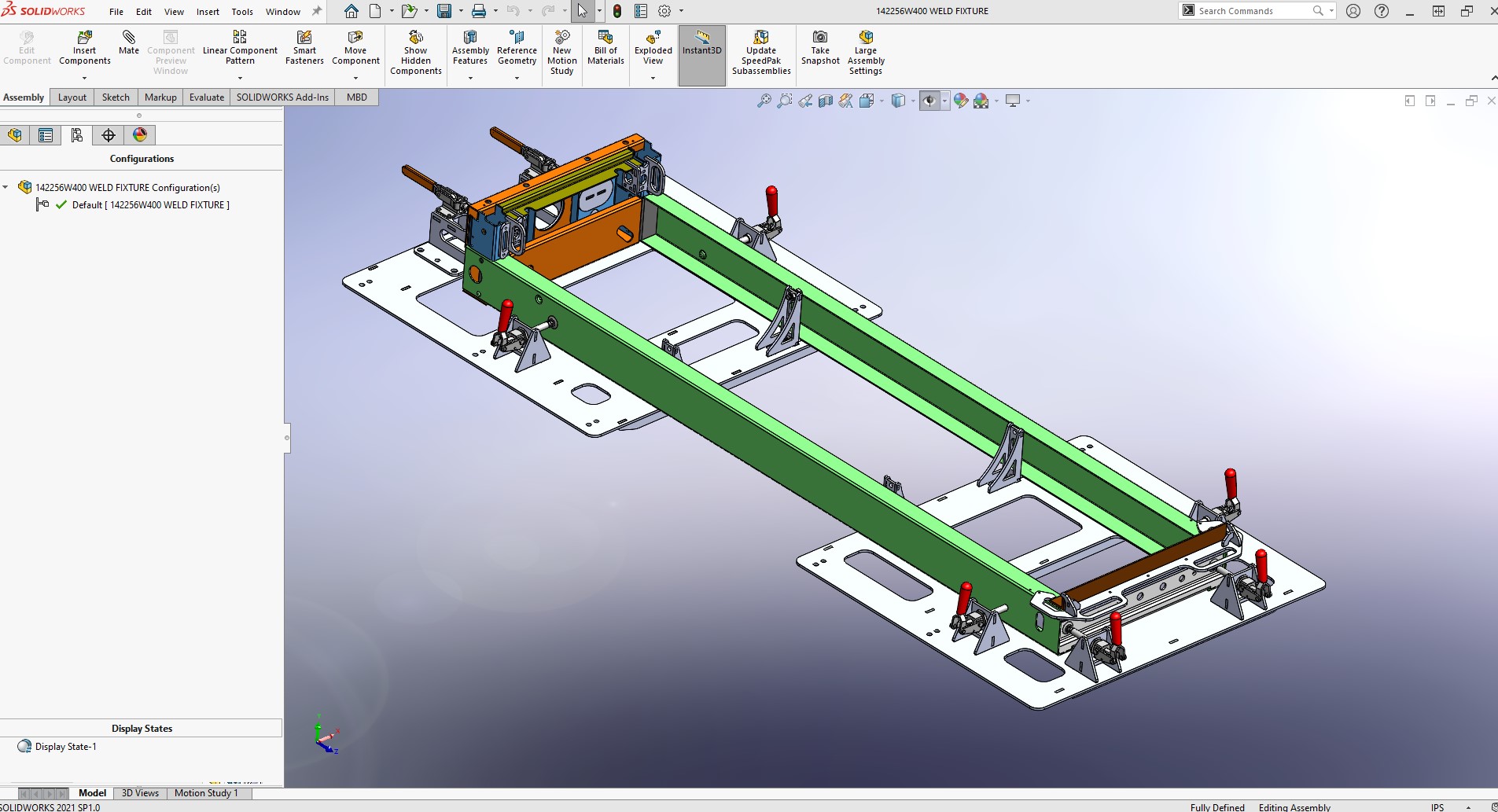Click the user account login icon
The height and width of the screenshot is (812, 1498).
tap(1353, 11)
